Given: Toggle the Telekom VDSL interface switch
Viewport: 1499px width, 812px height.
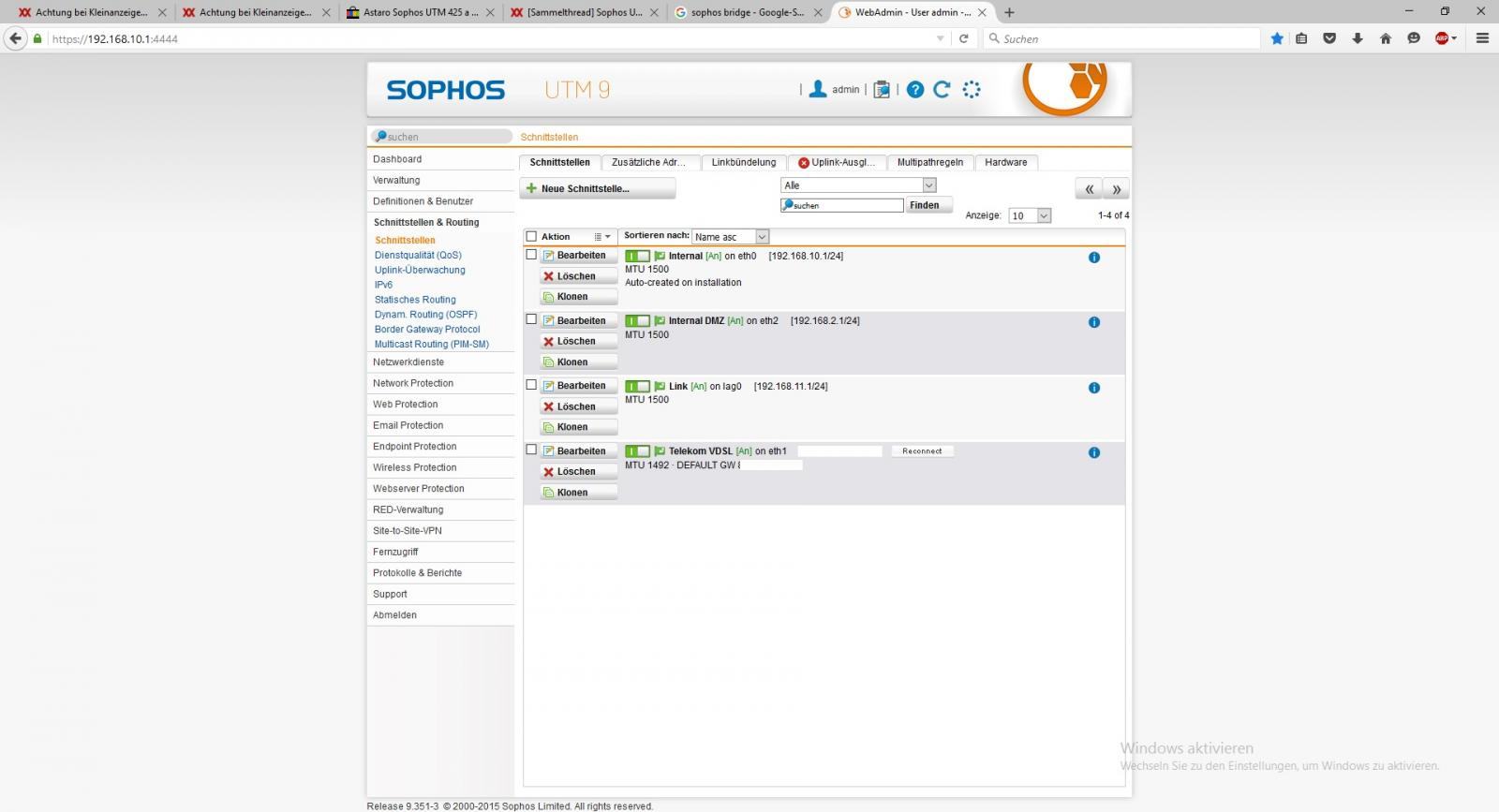Looking at the screenshot, I should [637, 451].
